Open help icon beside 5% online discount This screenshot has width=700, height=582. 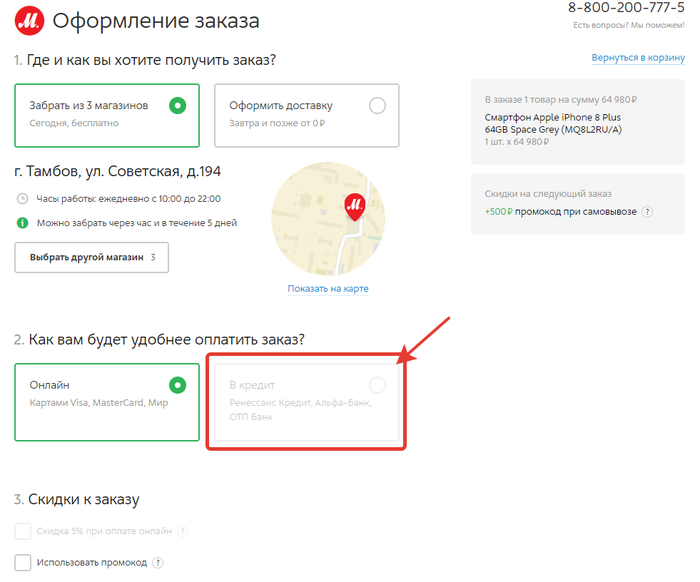pos(183,531)
